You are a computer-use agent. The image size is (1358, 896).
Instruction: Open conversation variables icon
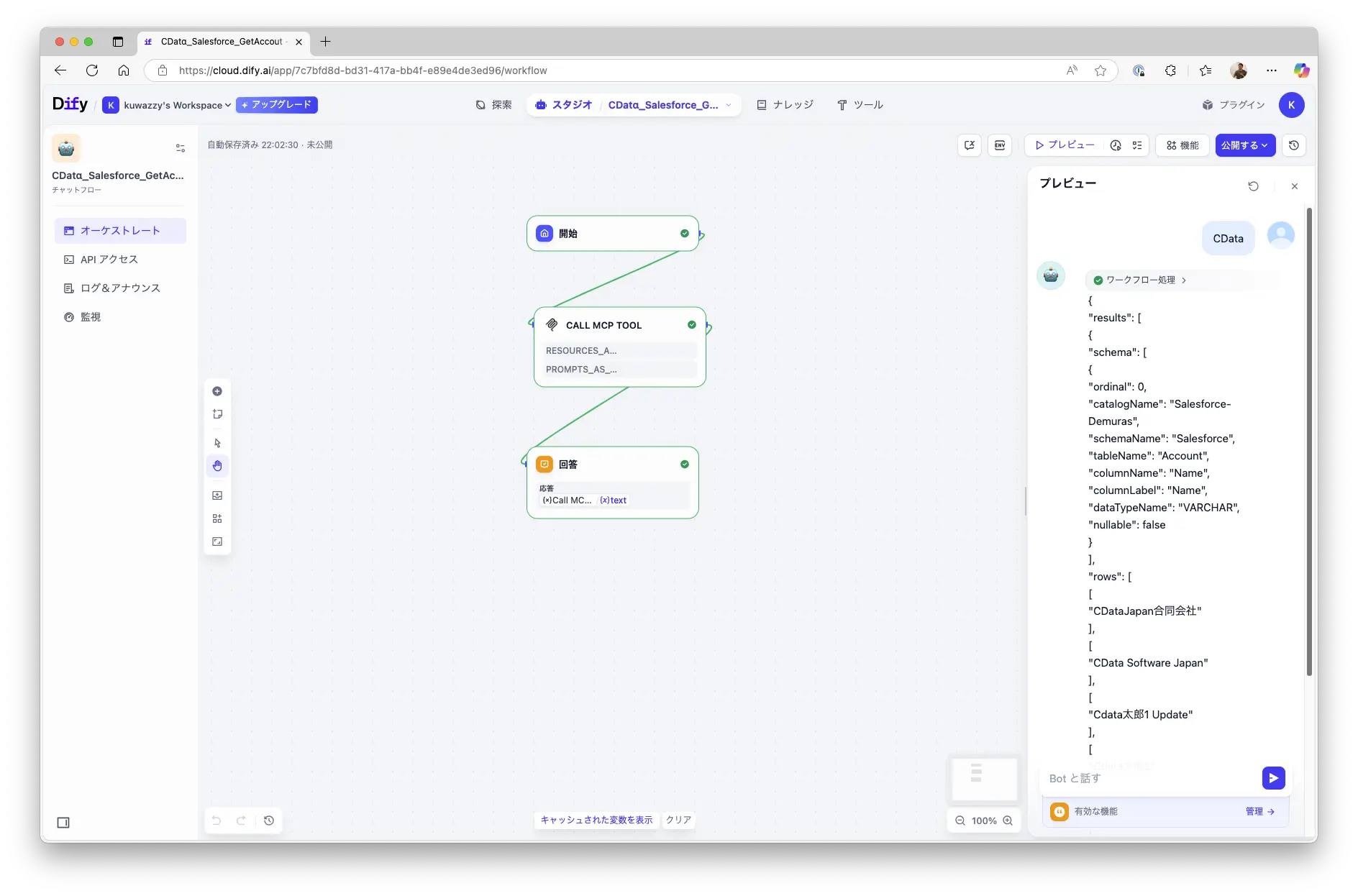tap(970, 145)
